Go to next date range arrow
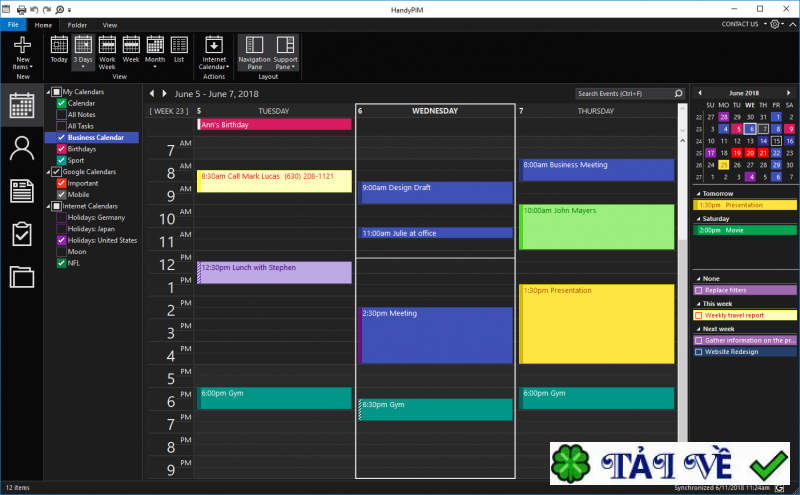800x495 pixels. pos(164,93)
